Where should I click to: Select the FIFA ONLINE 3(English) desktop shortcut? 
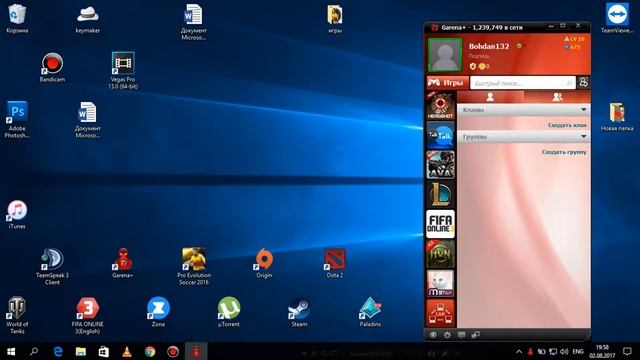tap(88, 315)
